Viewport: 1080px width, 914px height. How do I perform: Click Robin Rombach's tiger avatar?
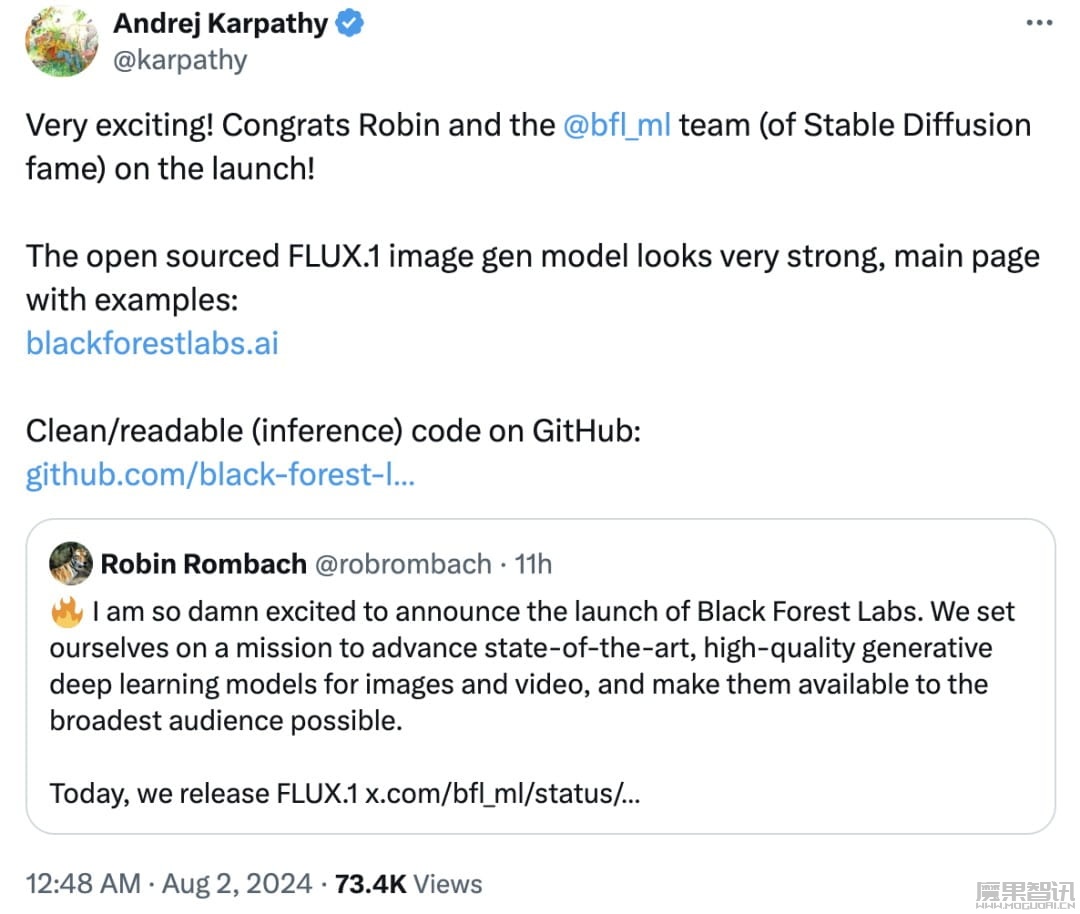pyautogui.click(x=71, y=563)
